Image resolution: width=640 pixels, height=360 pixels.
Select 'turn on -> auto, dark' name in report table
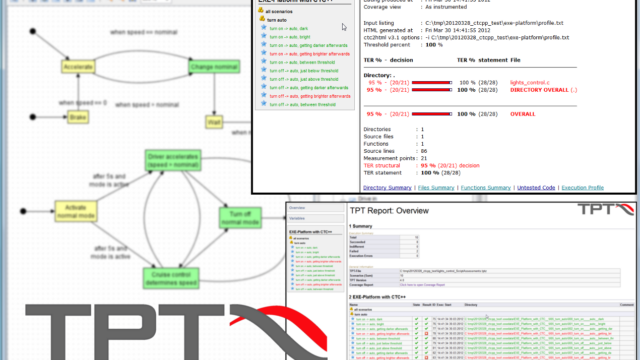point(369,319)
